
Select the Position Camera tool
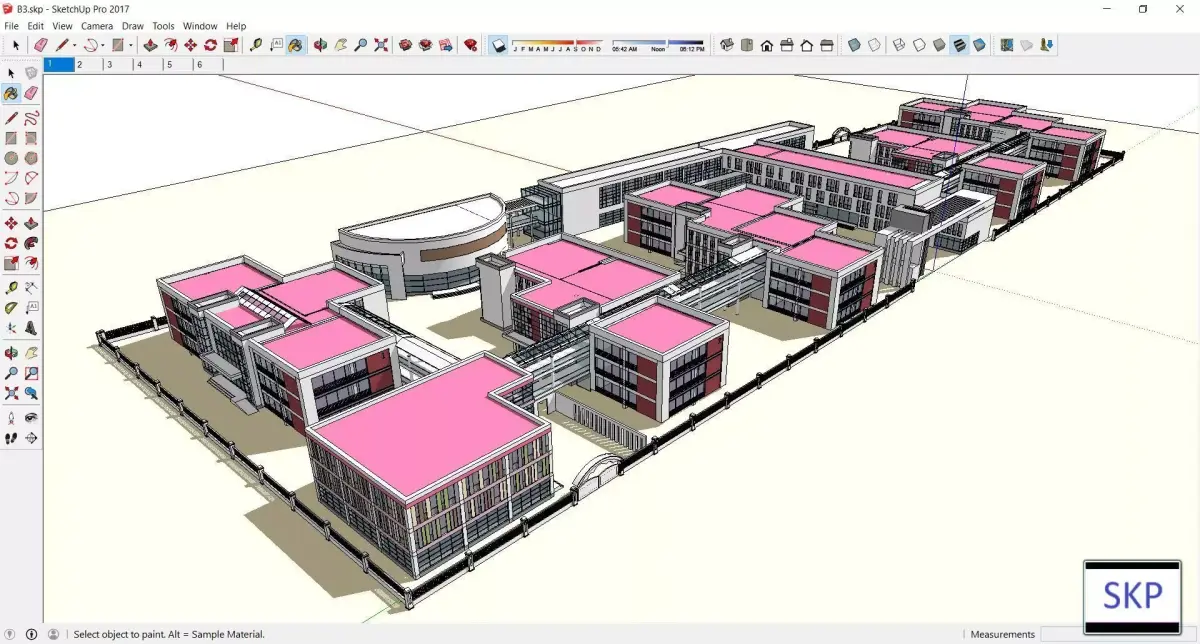pyautogui.click(x=11, y=417)
